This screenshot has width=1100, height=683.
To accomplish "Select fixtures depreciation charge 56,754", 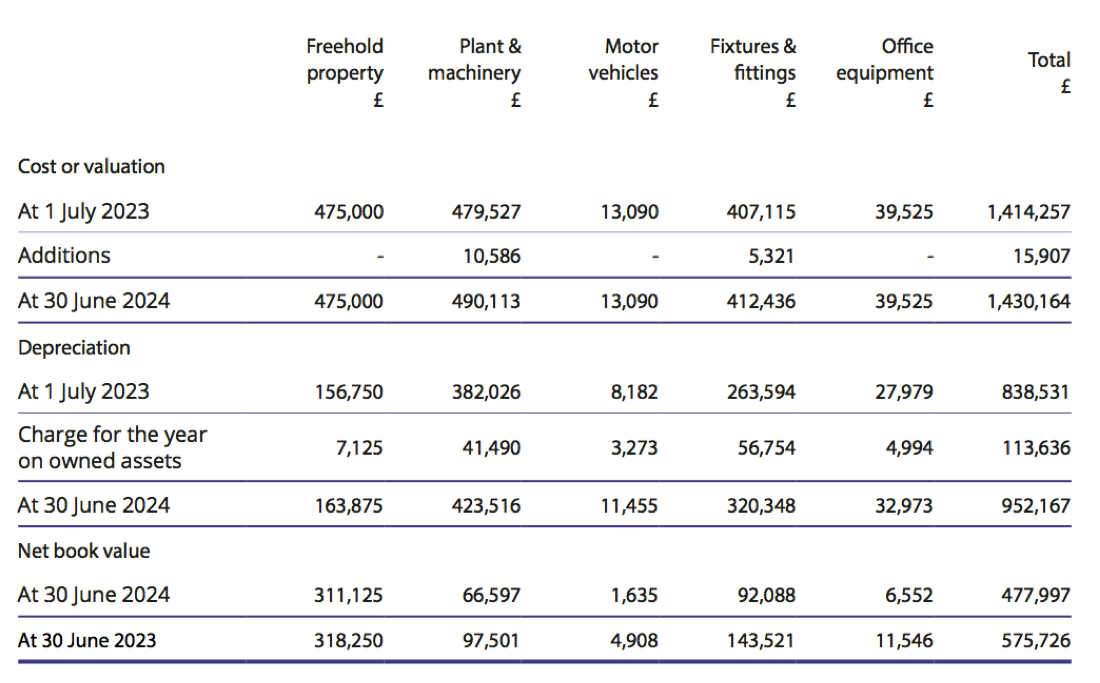I will point(767,448).
